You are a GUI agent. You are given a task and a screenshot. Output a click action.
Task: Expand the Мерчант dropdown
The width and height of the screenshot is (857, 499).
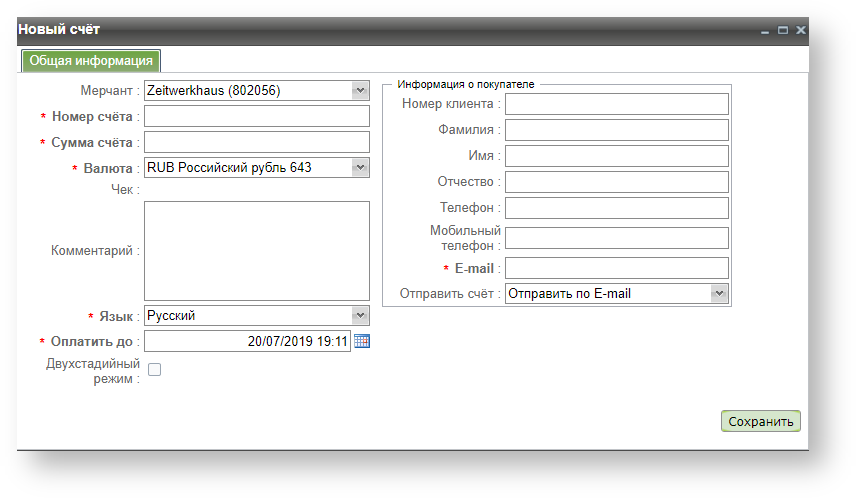pos(360,91)
